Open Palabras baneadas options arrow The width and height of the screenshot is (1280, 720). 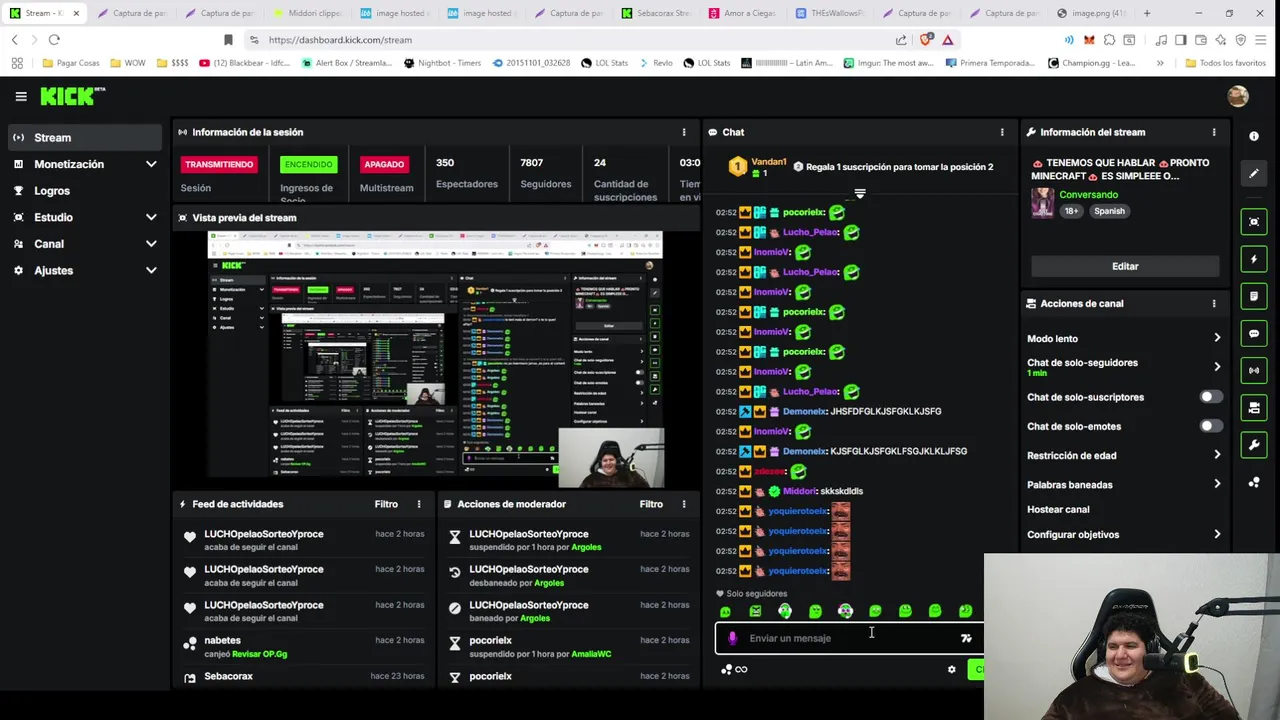[x=1217, y=484]
